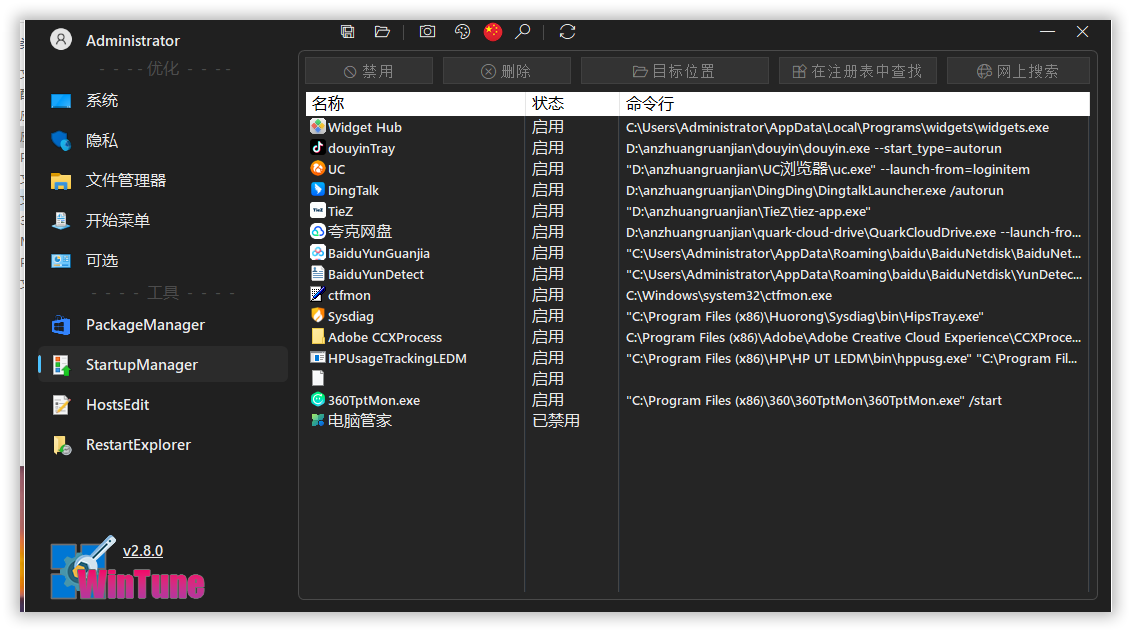Viewport: 1132px width, 632px height.
Task: Launch RestartExplorer tool
Action: pyautogui.click(x=137, y=445)
